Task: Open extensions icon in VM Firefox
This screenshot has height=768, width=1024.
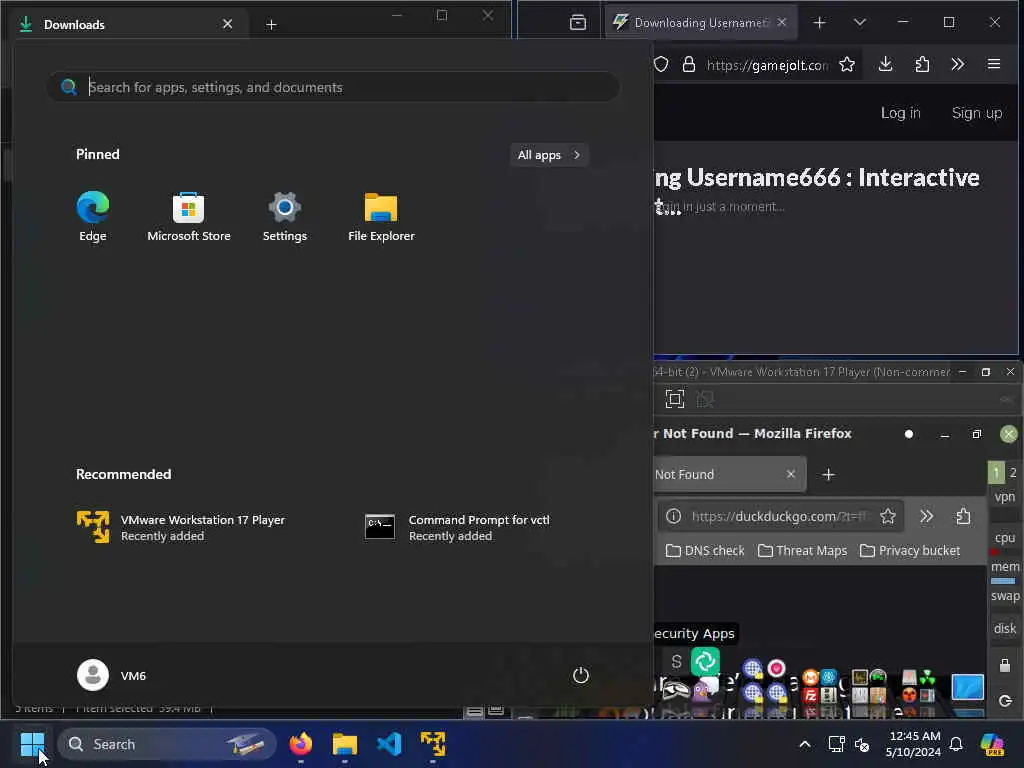Action: pos(963,517)
